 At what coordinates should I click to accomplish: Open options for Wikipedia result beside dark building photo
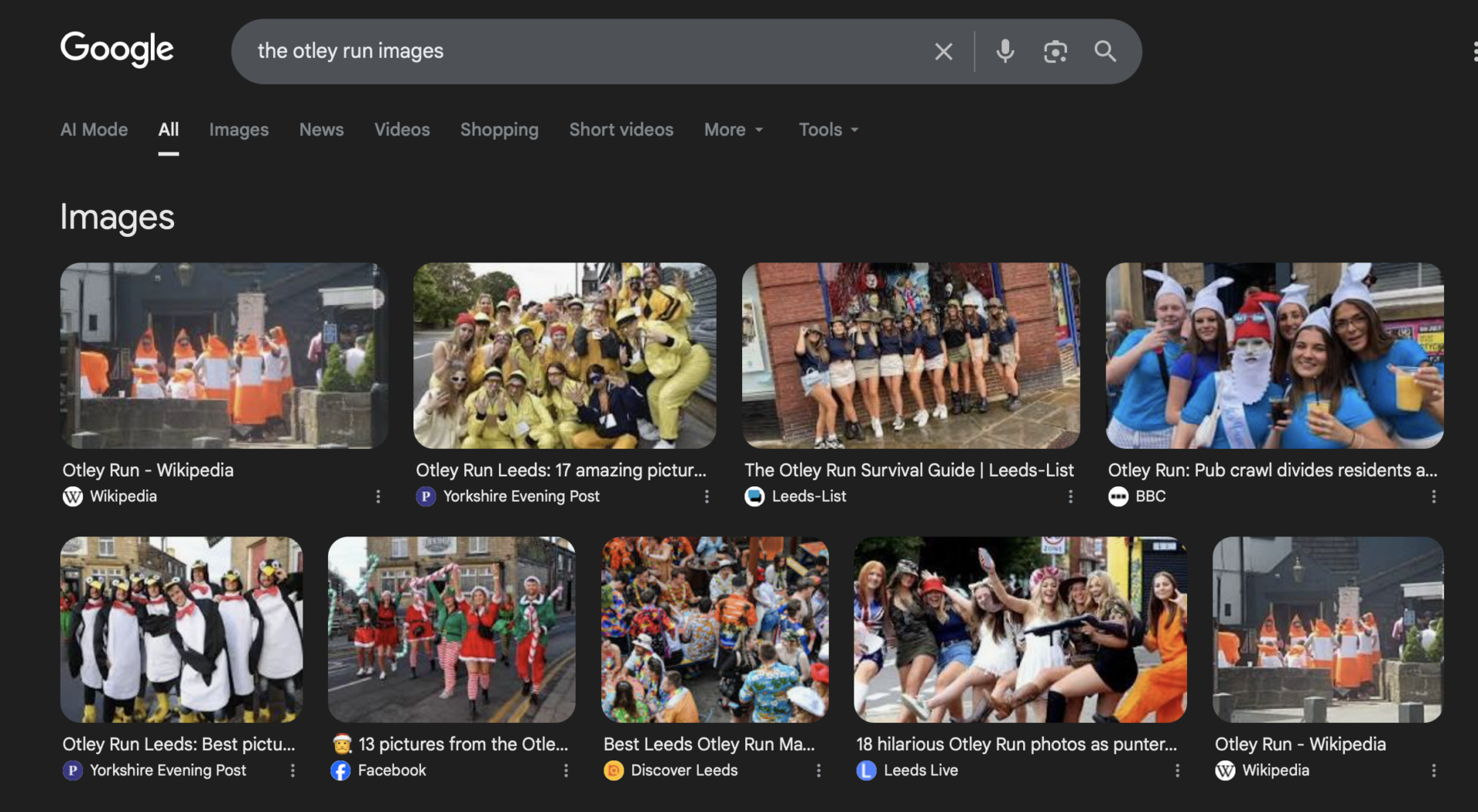pos(1433,770)
